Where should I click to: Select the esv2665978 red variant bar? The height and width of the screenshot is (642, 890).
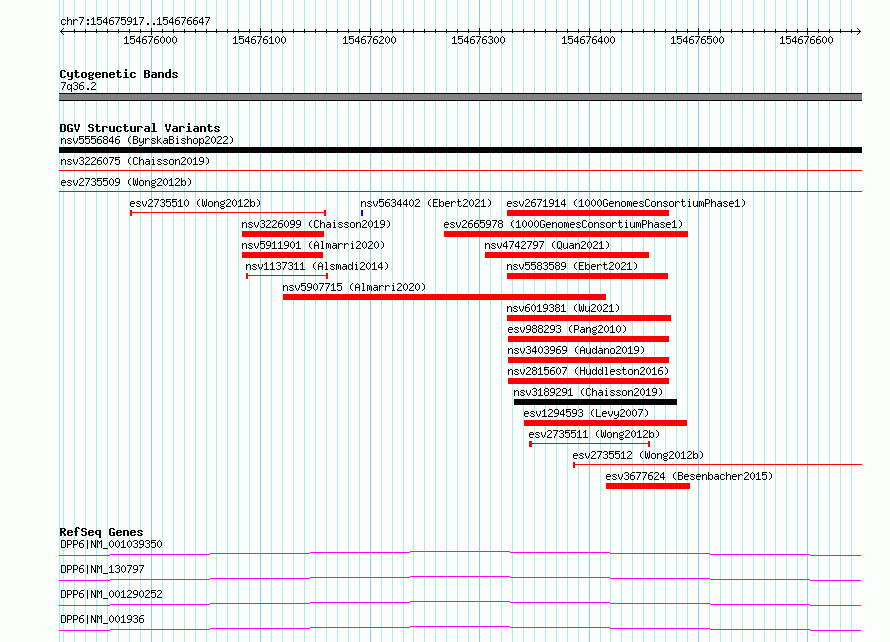point(566,234)
